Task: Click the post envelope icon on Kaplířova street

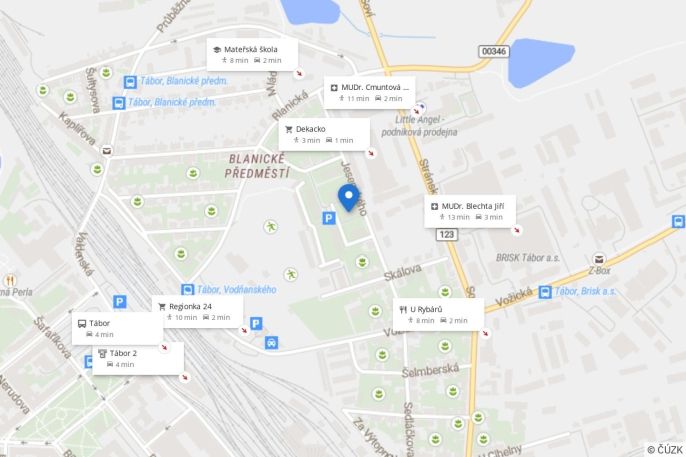Action: 106,151
